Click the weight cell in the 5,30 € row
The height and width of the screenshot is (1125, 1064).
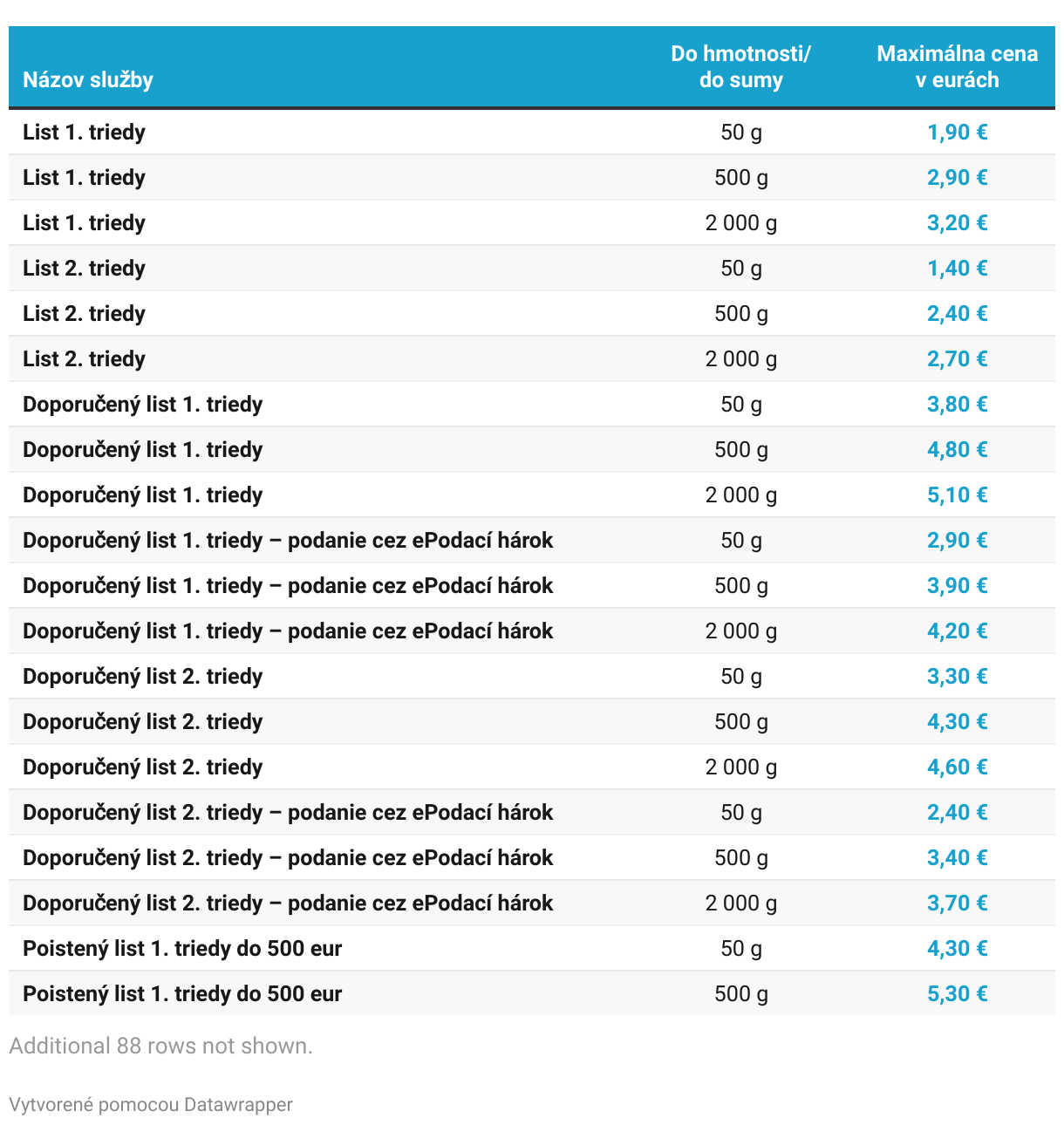[740, 994]
